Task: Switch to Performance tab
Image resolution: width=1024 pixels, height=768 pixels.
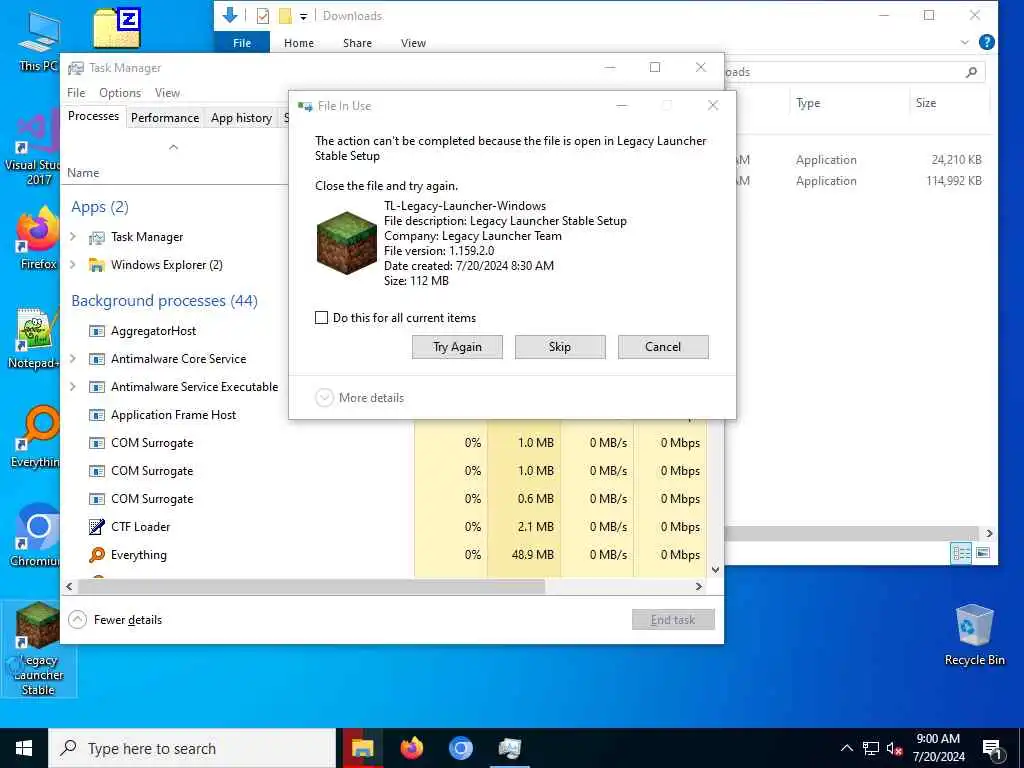Action: point(165,118)
